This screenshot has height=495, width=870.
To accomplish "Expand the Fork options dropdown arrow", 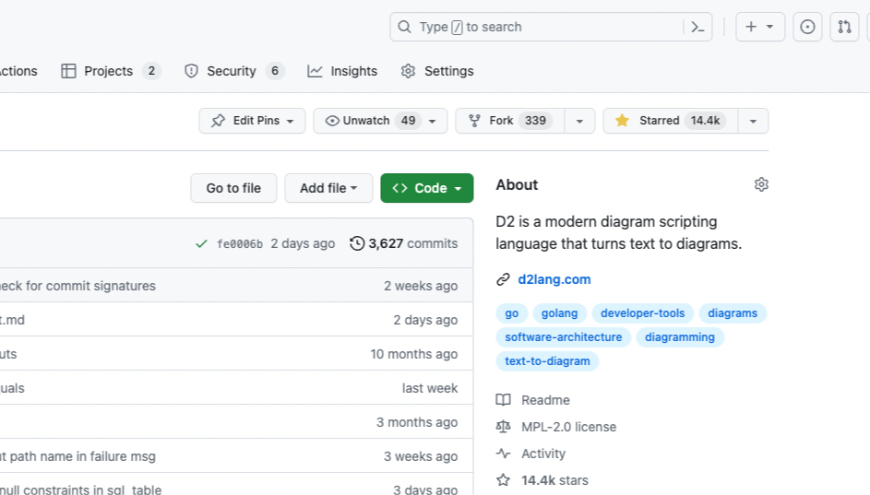I will [579, 121].
